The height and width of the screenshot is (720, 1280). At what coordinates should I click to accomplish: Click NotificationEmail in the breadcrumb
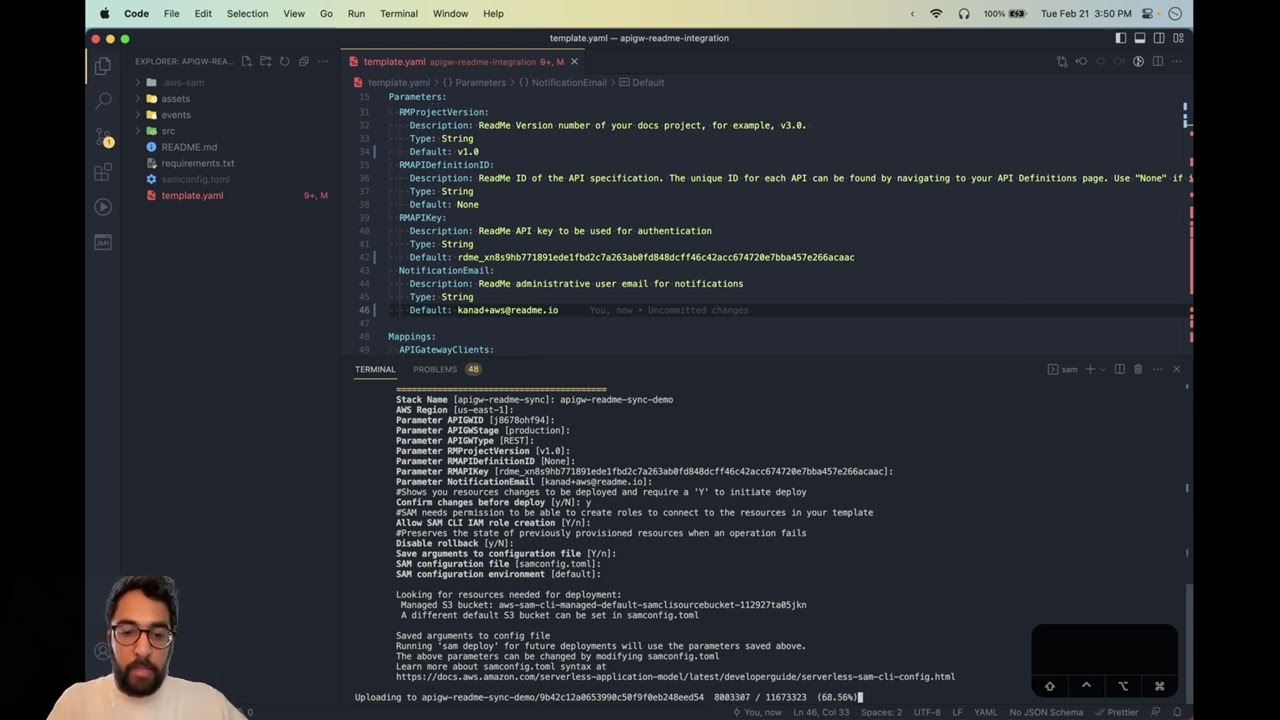pos(568,83)
